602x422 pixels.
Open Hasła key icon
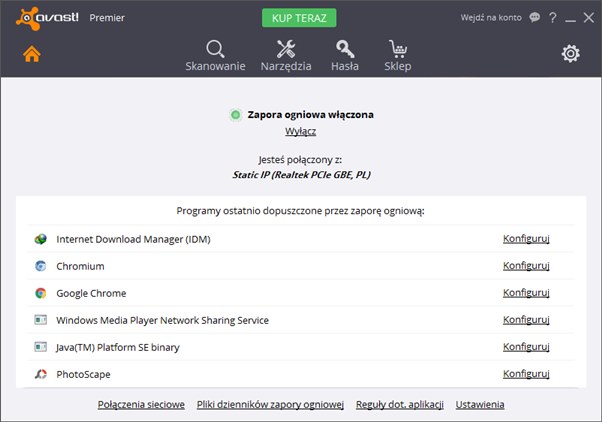click(345, 49)
